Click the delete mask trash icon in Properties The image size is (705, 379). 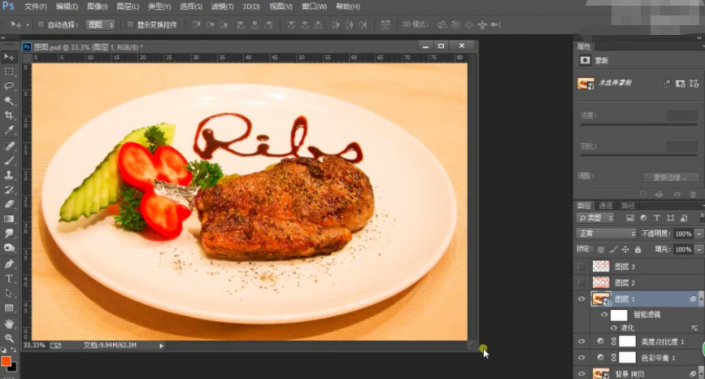pos(693,194)
